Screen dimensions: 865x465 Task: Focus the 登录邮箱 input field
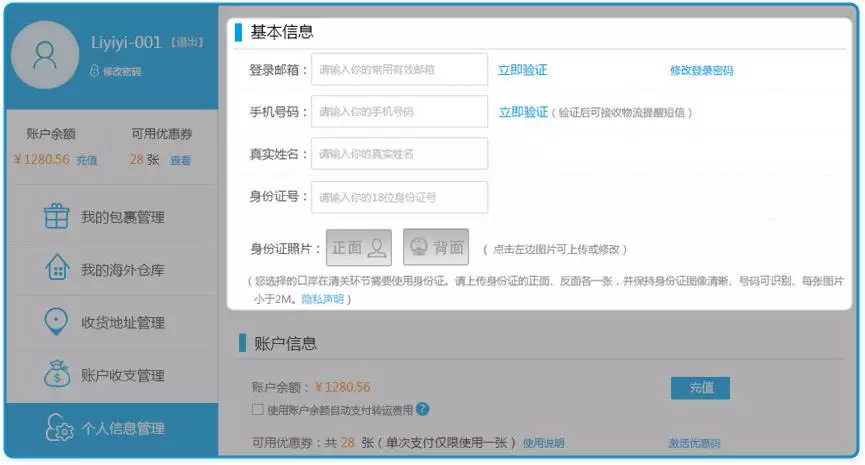pos(399,70)
